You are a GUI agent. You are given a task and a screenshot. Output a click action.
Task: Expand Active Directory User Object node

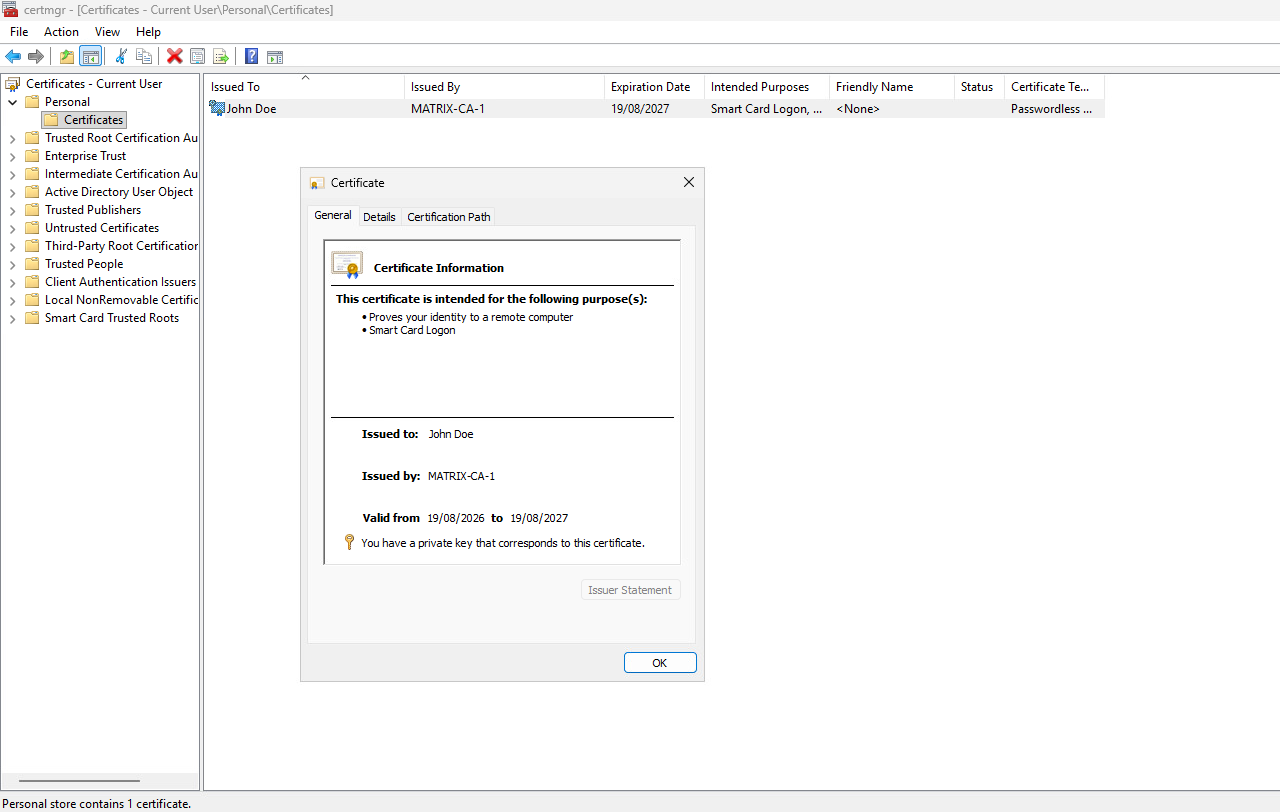pyautogui.click(x=12, y=192)
